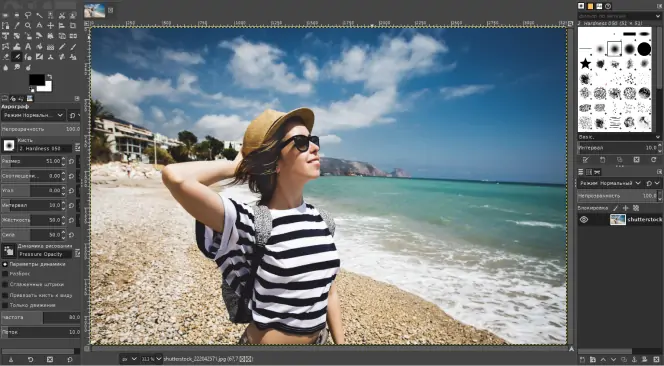This screenshot has width=664, height=366.
Task: Select the Airbrush tool in toolbox
Action: pos(17,57)
